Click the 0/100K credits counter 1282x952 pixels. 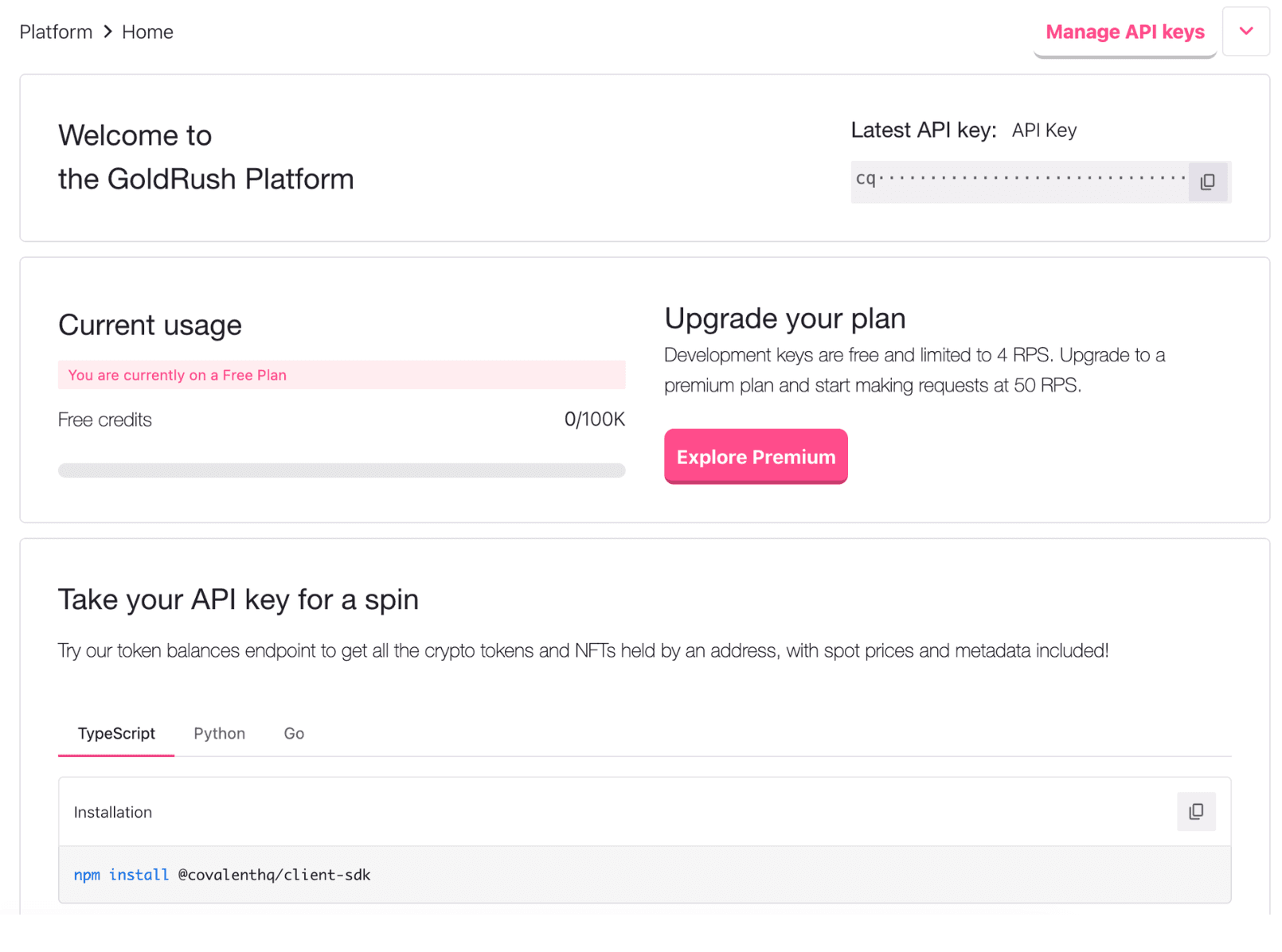[594, 419]
